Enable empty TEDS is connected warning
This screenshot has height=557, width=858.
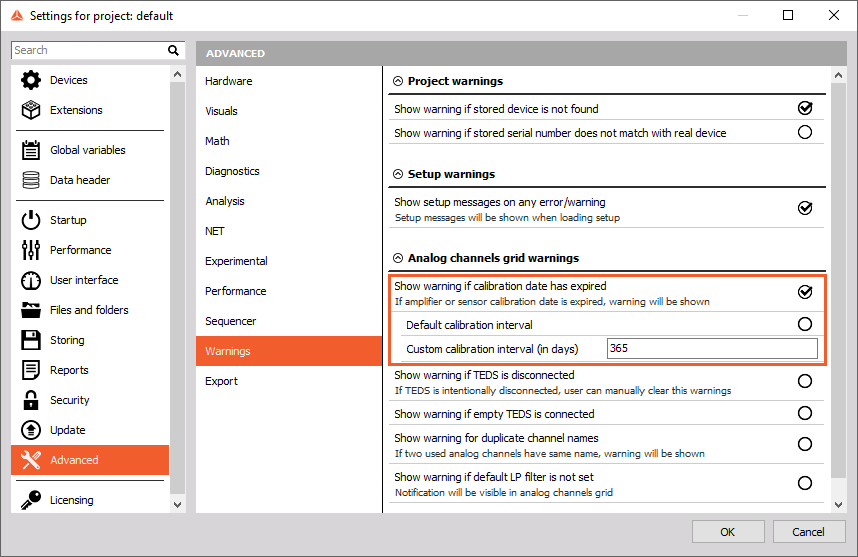click(x=804, y=413)
